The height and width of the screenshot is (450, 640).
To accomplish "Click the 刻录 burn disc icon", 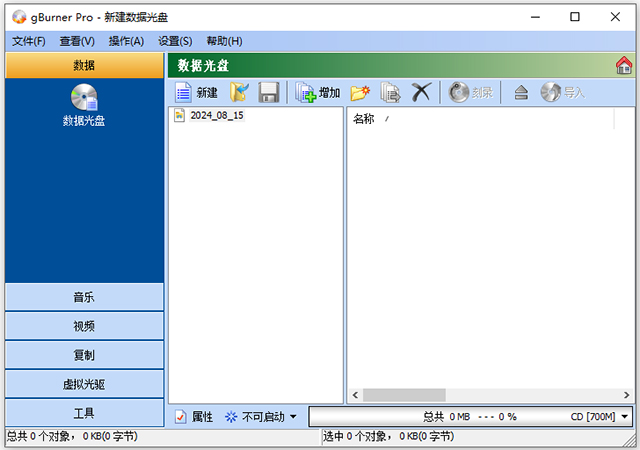I will pos(459,92).
